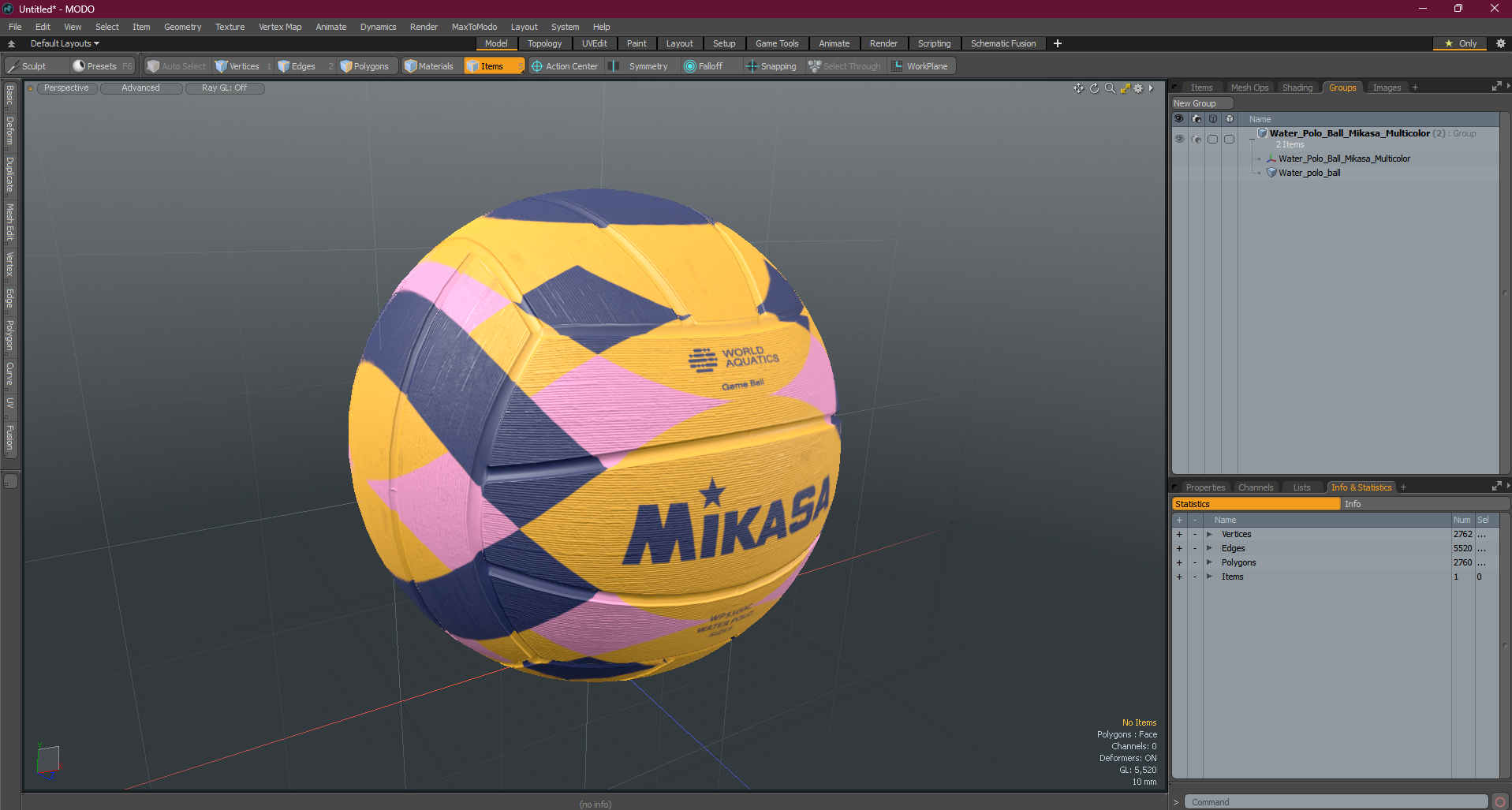Image resolution: width=1512 pixels, height=810 pixels.
Task: Click the command history record button
Action: (x=1500, y=802)
